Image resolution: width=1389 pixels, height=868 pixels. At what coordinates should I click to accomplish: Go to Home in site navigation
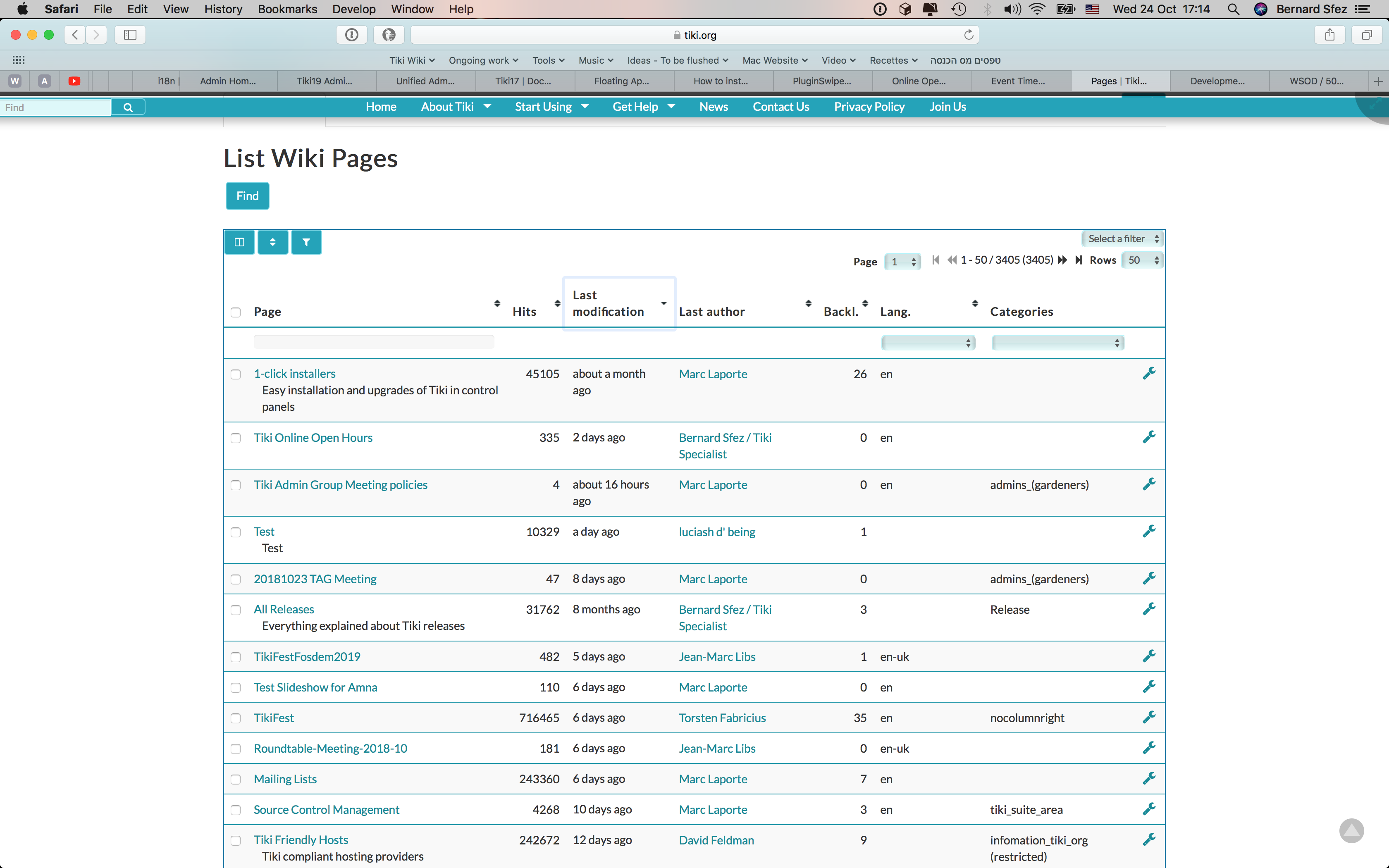point(381,107)
